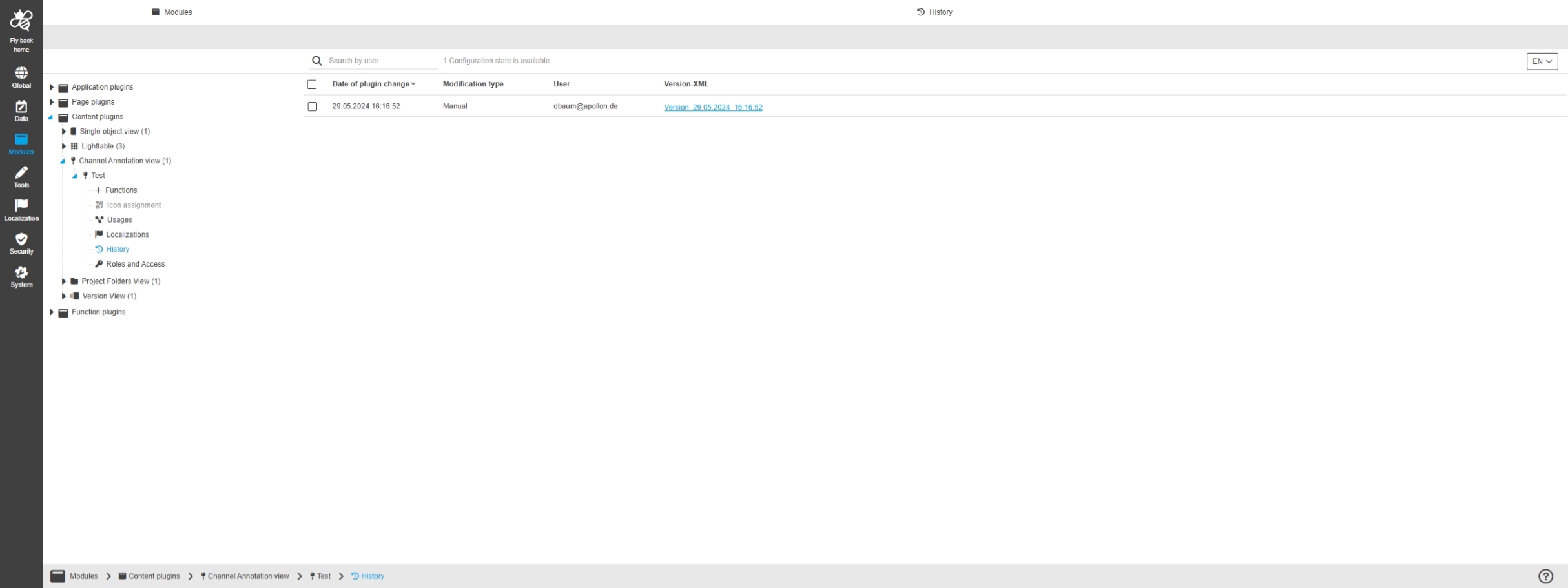Click the Lighttable grid icon

[74, 147]
